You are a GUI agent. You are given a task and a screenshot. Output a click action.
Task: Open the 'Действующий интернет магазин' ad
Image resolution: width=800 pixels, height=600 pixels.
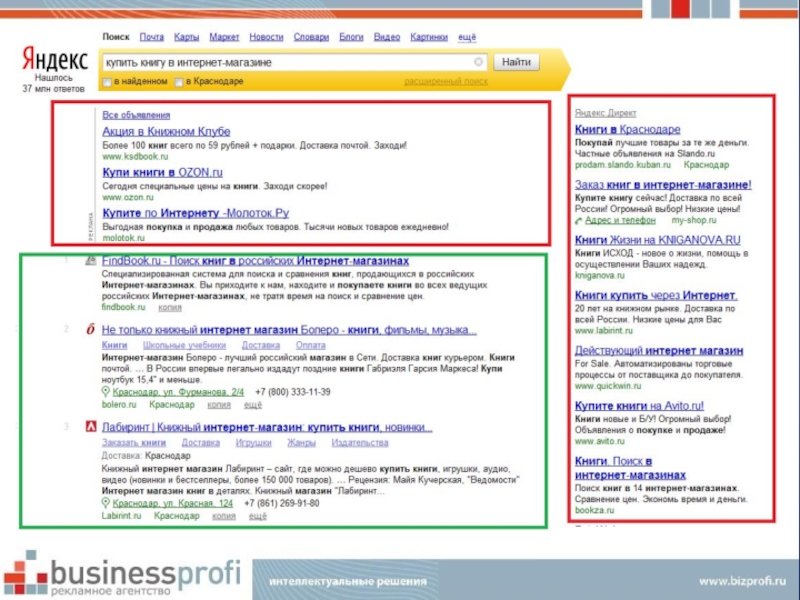659,351
